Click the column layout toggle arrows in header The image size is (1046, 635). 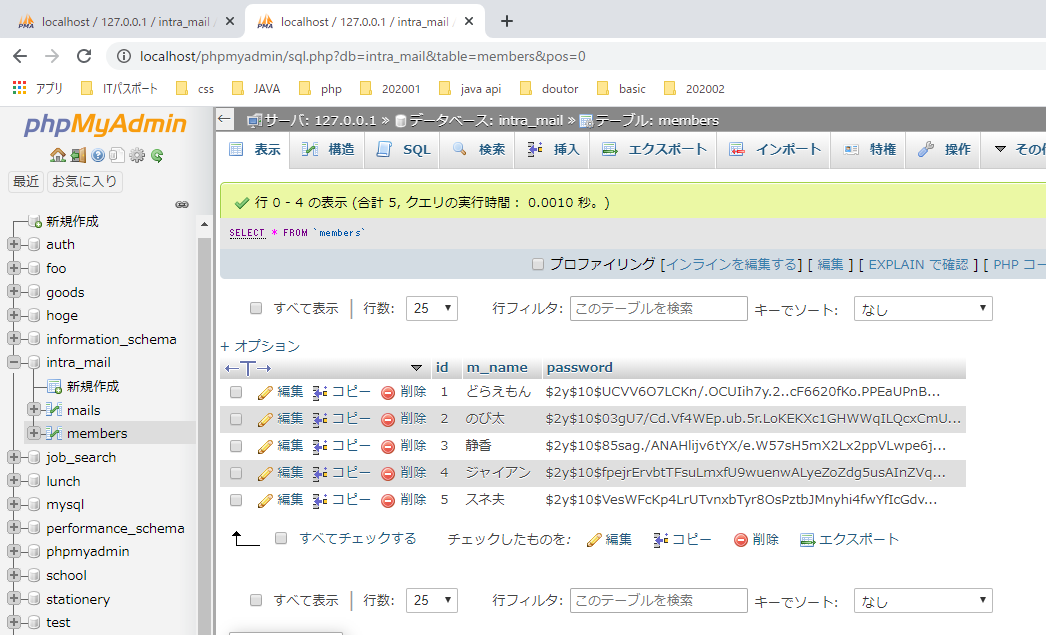coord(247,368)
